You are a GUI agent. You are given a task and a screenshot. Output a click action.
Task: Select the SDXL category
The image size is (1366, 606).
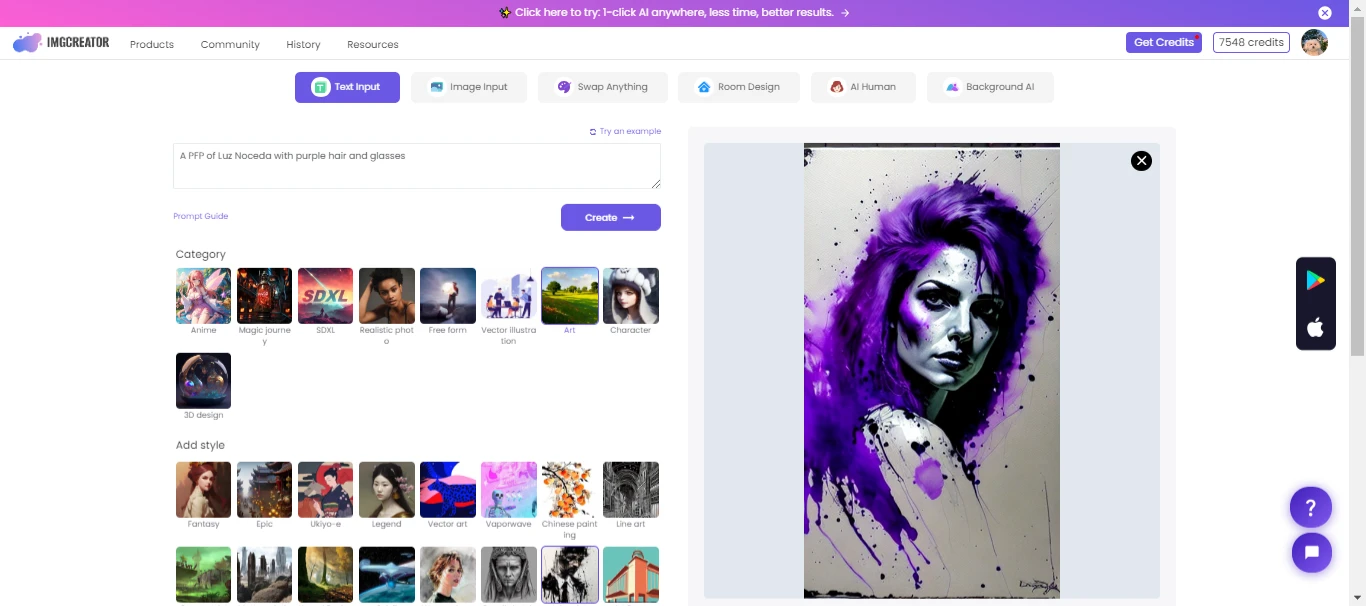coord(325,296)
